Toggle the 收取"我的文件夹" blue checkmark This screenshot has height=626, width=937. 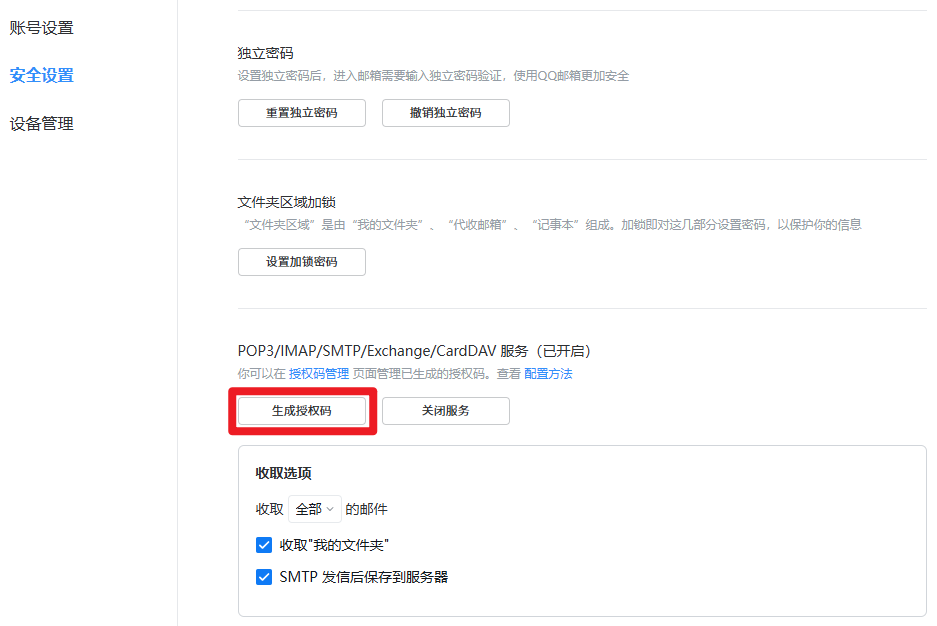(264, 545)
